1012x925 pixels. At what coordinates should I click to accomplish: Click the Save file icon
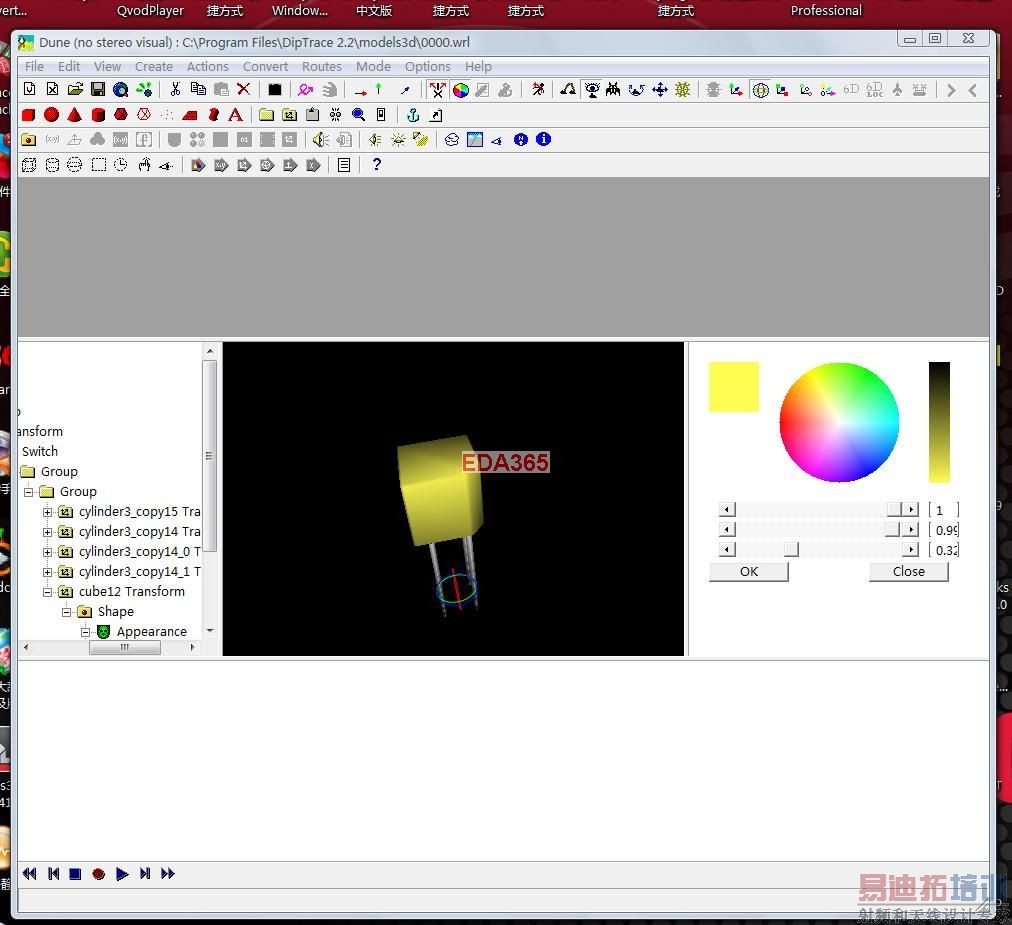[x=98, y=90]
